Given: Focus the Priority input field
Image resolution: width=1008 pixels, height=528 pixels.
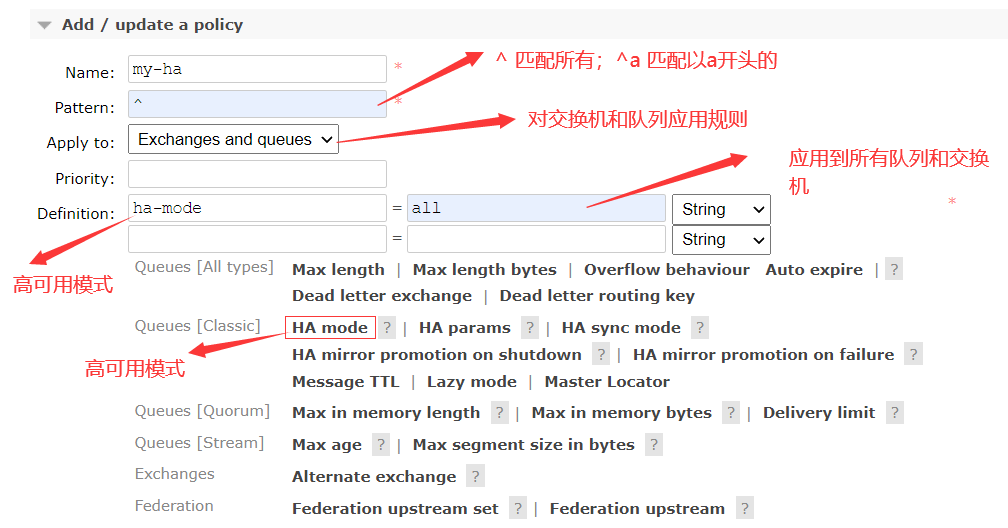Looking at the screenshot, I should (257, 175).
